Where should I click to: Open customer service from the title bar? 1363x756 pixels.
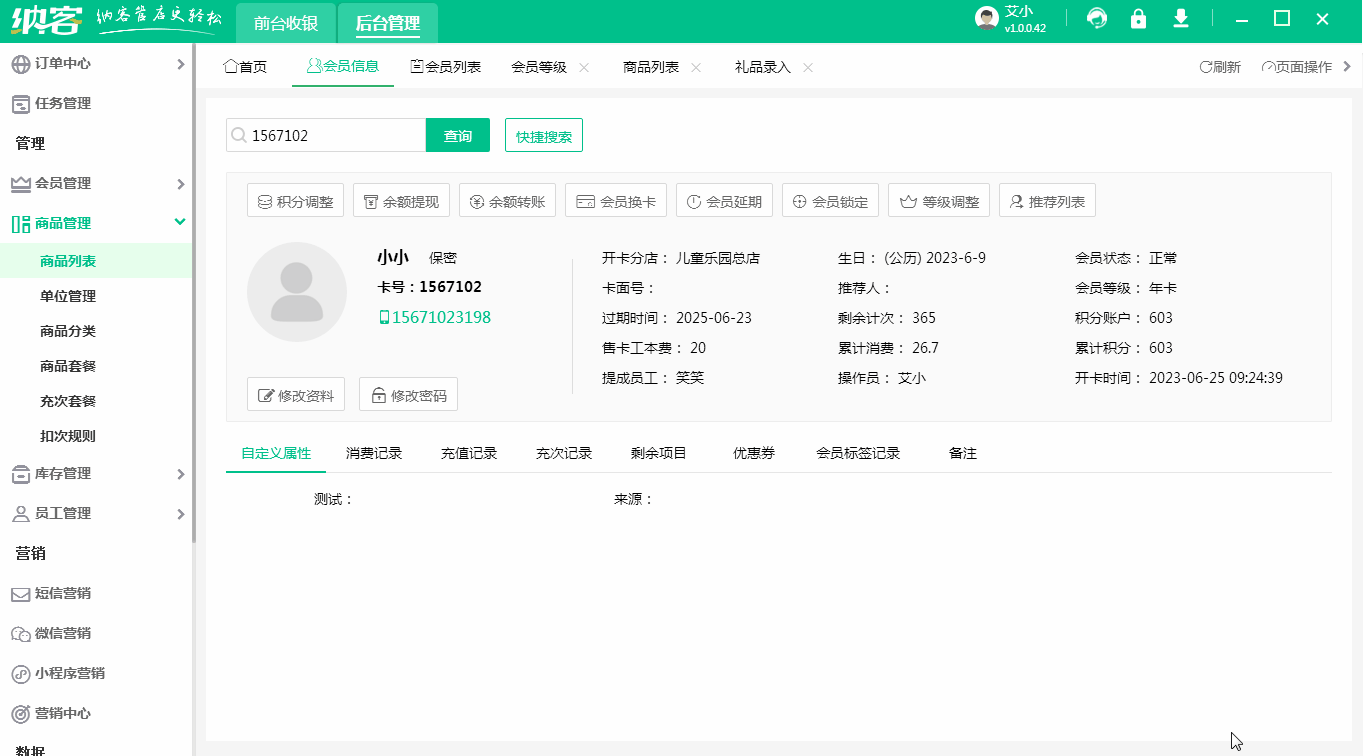coord(1096,18)
